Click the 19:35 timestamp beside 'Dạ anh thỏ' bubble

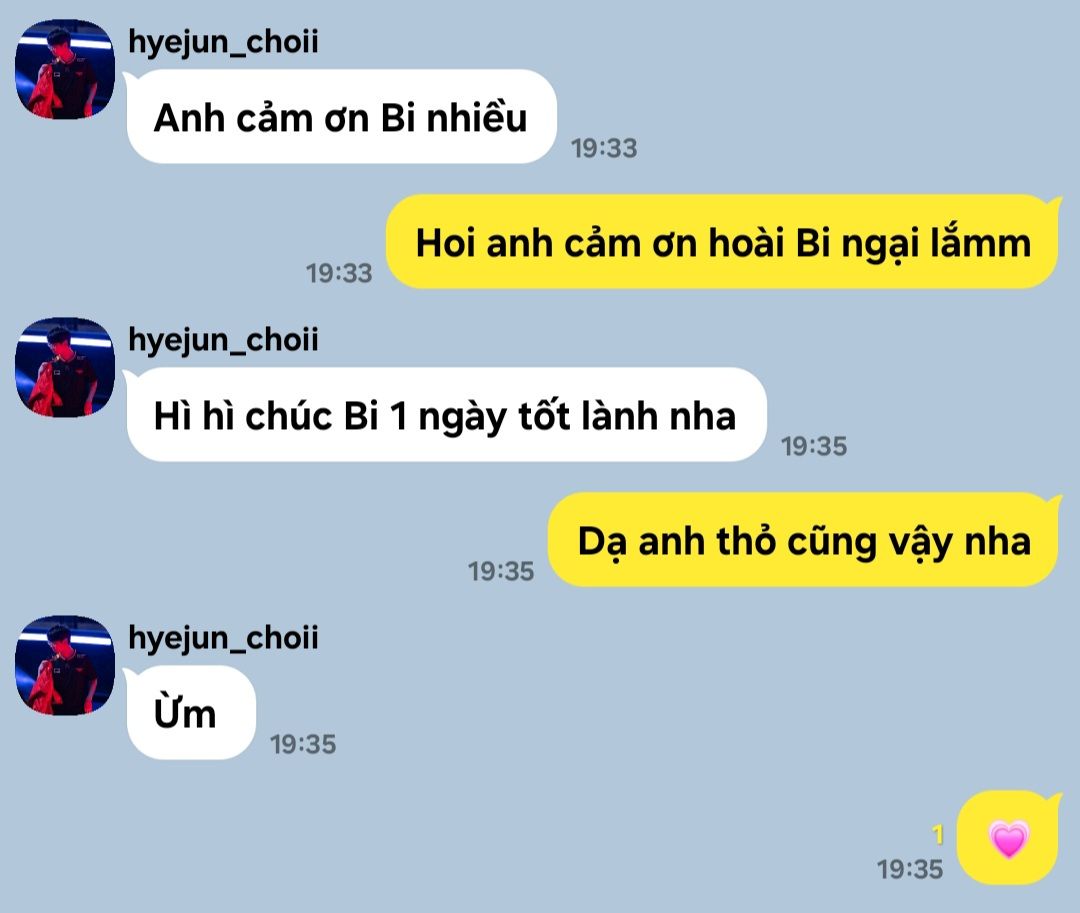[501, 571]
